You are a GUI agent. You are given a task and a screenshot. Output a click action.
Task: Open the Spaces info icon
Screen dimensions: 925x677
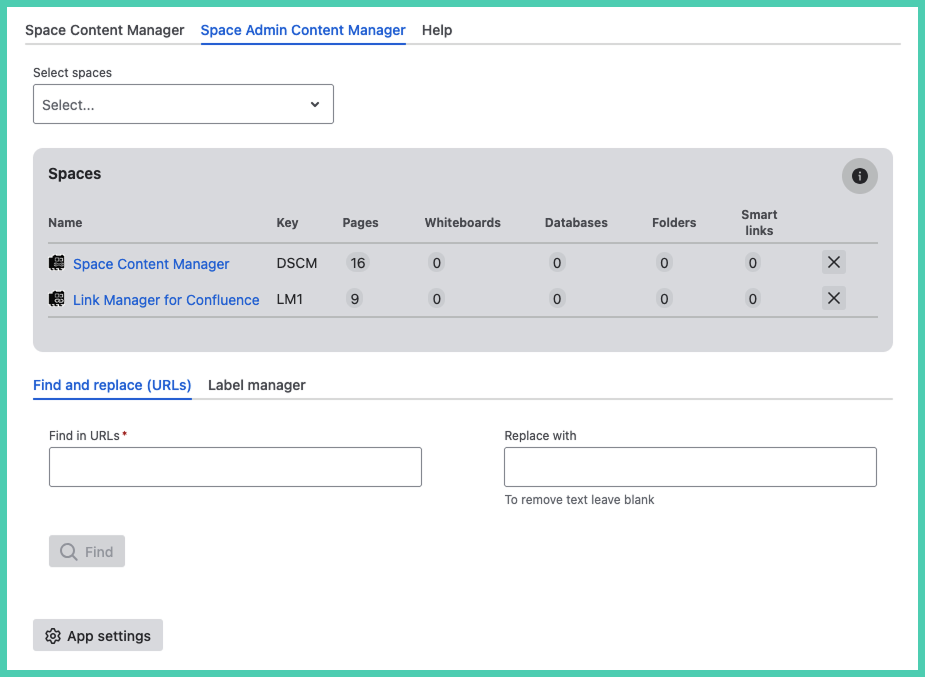[860, 176]
